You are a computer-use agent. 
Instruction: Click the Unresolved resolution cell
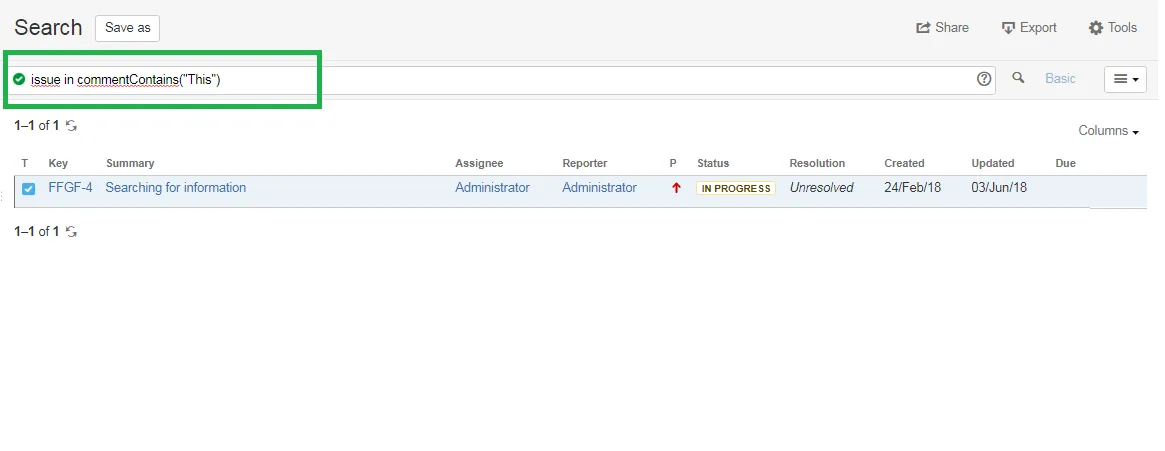[x=822, y=188]
